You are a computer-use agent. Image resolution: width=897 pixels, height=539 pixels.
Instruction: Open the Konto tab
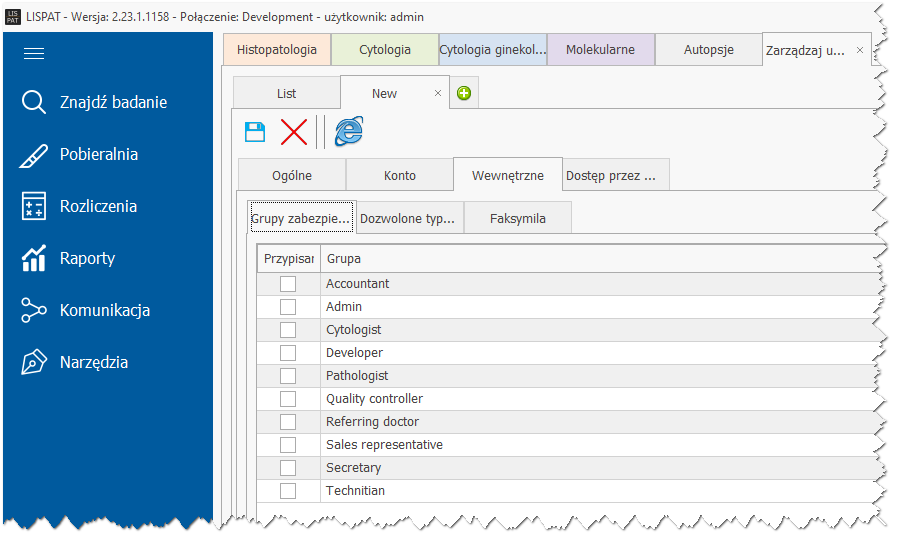point(400,175)
